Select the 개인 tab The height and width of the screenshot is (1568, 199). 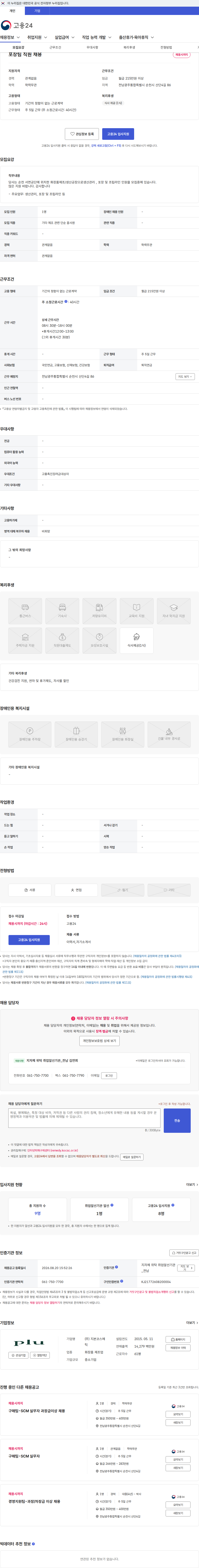tap(12, 11)
